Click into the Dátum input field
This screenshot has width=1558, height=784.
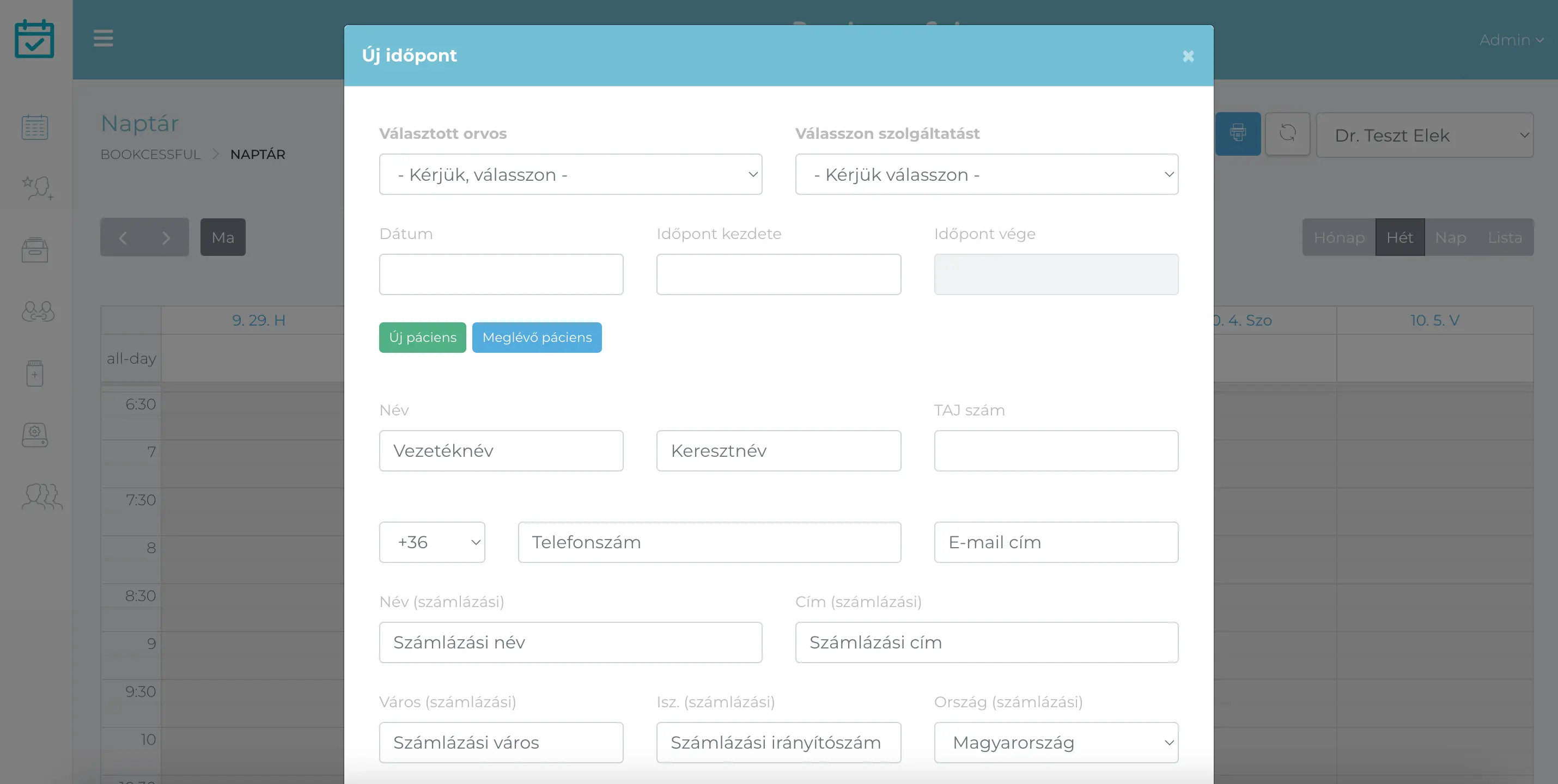(x=501, y=274)
